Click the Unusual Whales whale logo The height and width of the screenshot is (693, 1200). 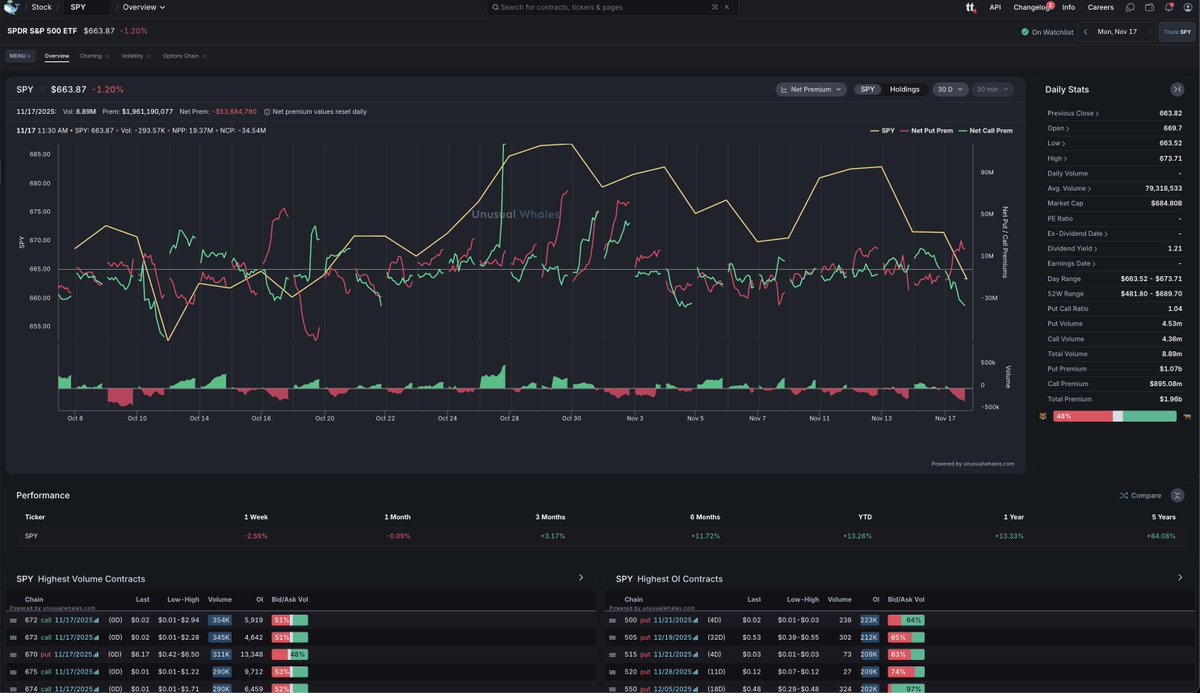(11, 7)
